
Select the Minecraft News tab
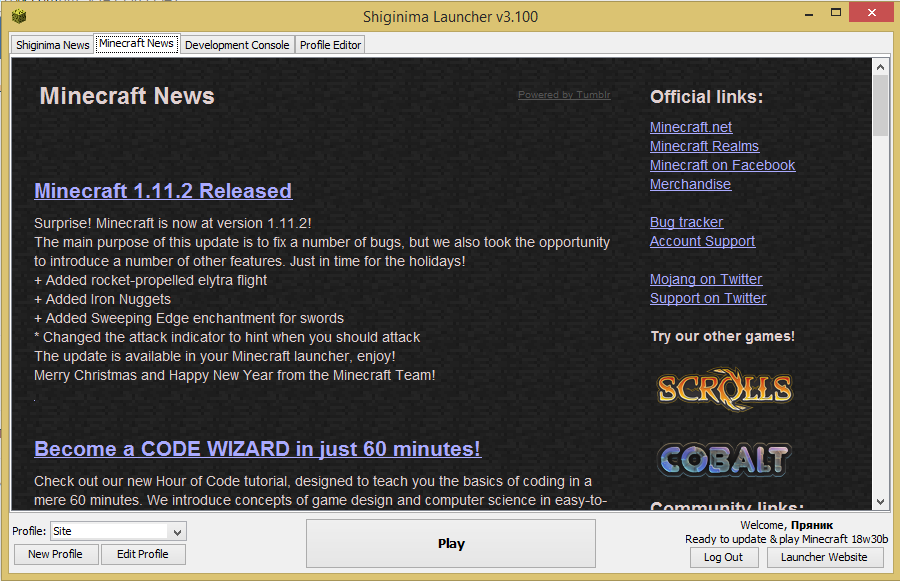point(137,44)
